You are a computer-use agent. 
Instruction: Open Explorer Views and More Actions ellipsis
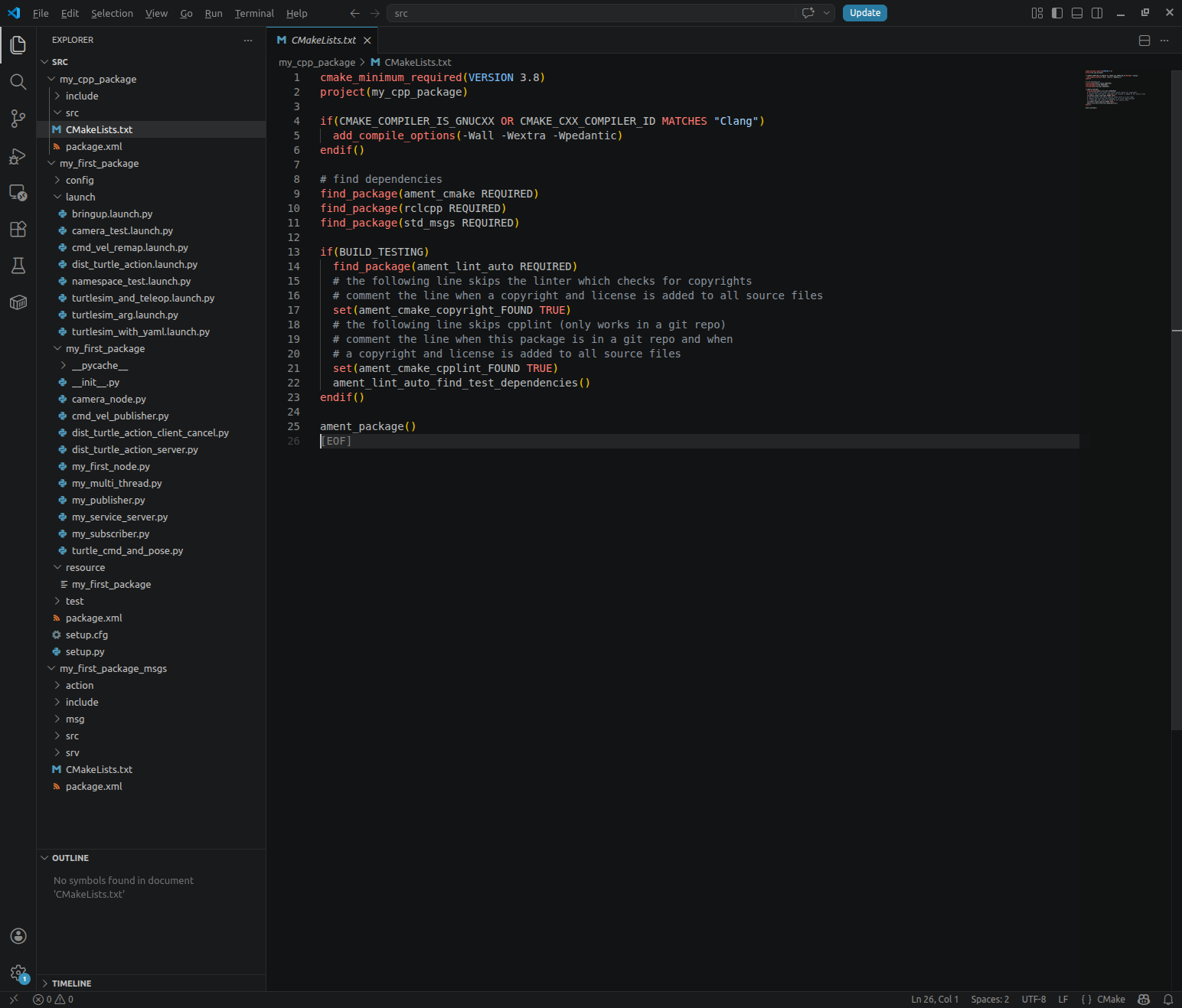(248, 41)
